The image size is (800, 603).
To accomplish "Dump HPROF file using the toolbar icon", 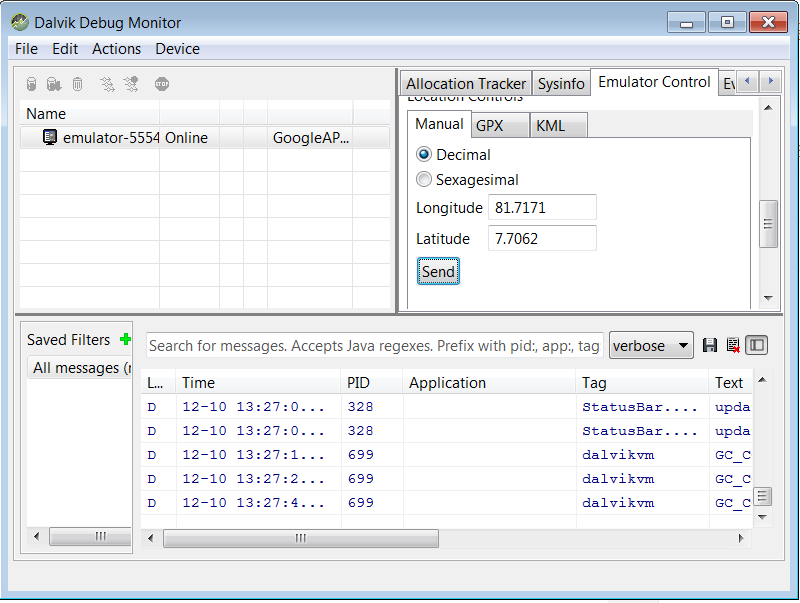I will [54, 84].
